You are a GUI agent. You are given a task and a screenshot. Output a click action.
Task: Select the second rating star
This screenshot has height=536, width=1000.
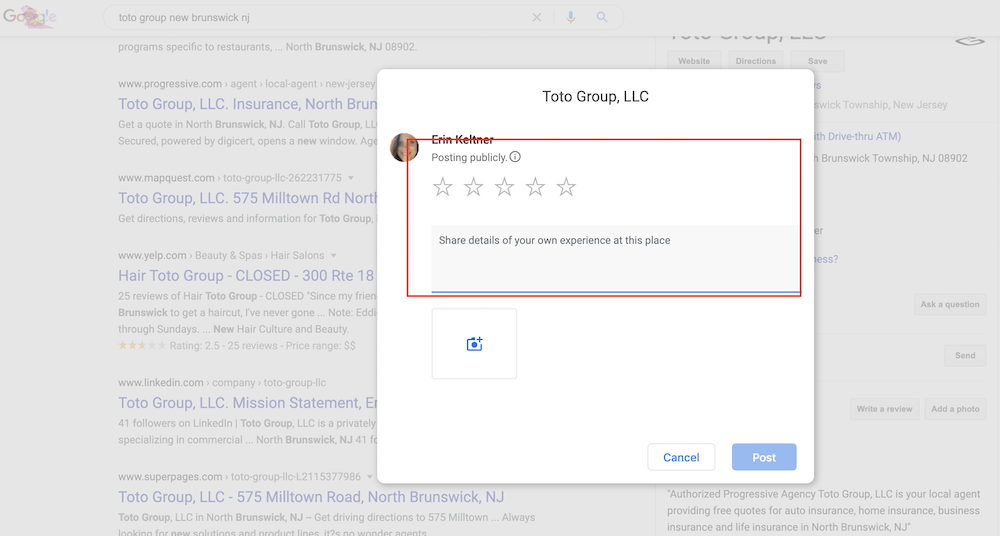pyautogui.click(x=473, y=187)
